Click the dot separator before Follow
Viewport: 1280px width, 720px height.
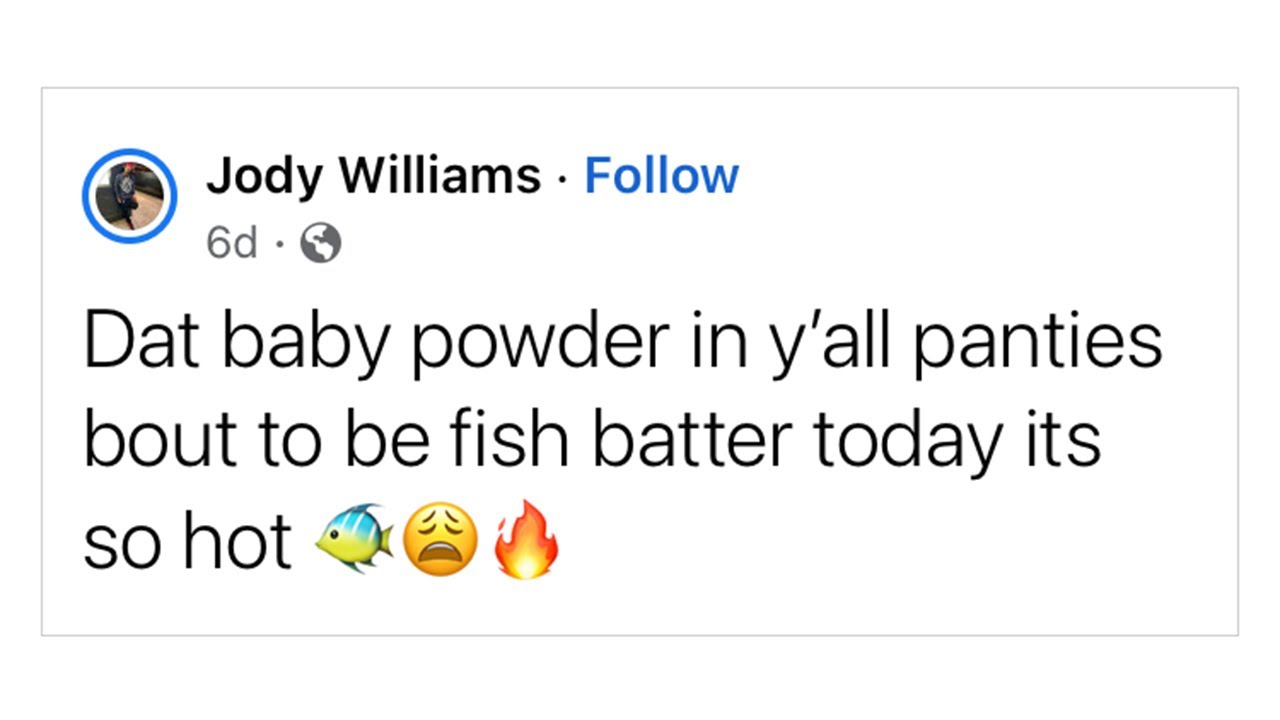click(562, 178)
